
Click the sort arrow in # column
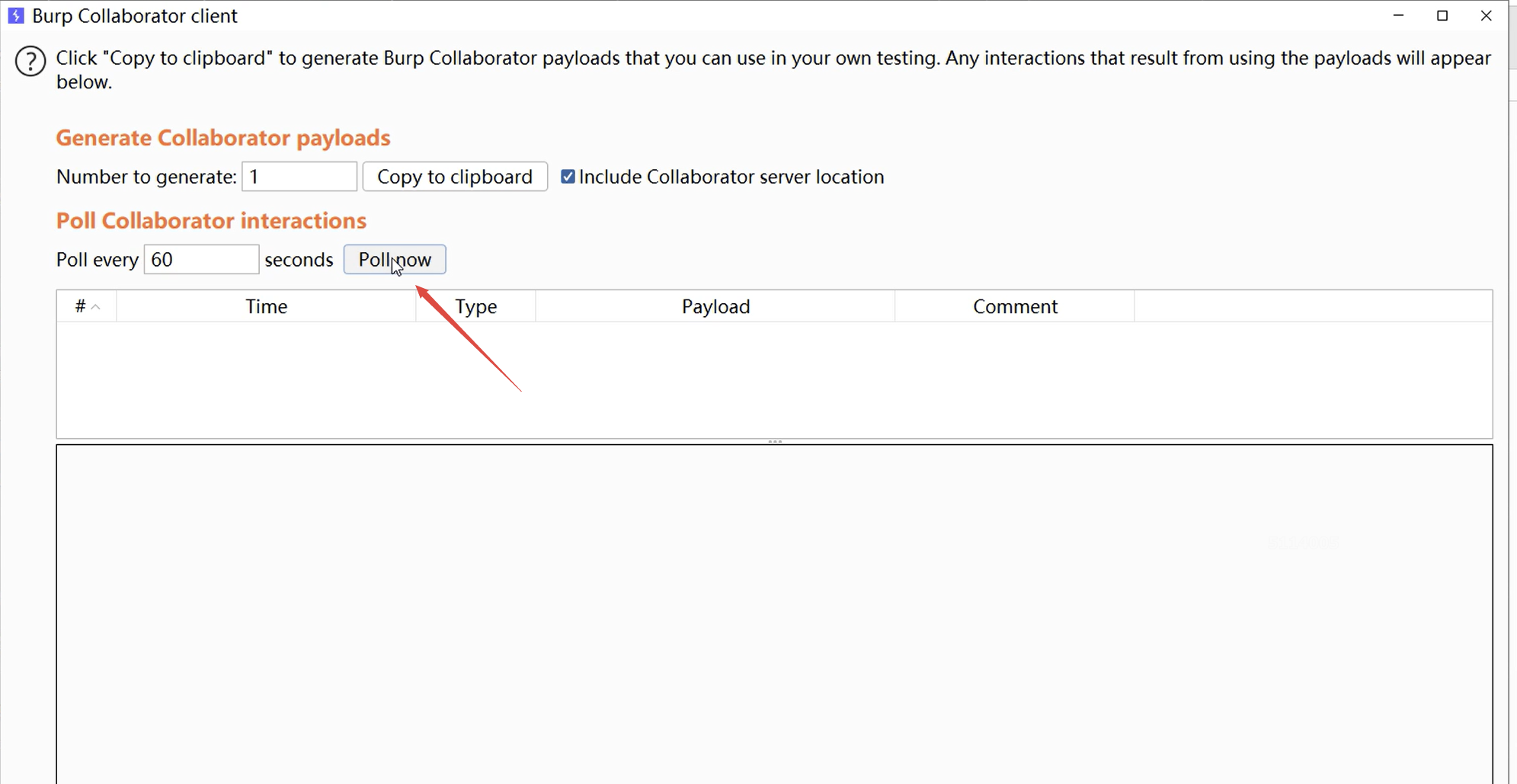click(96, 307)
